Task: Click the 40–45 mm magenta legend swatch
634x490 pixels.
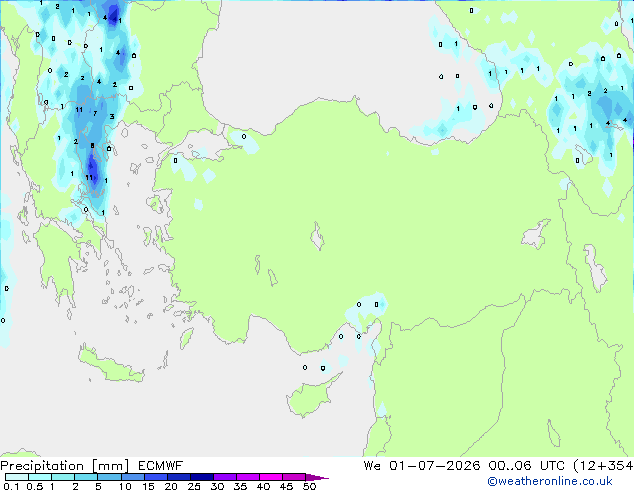Action: click(x=271, y=477)
